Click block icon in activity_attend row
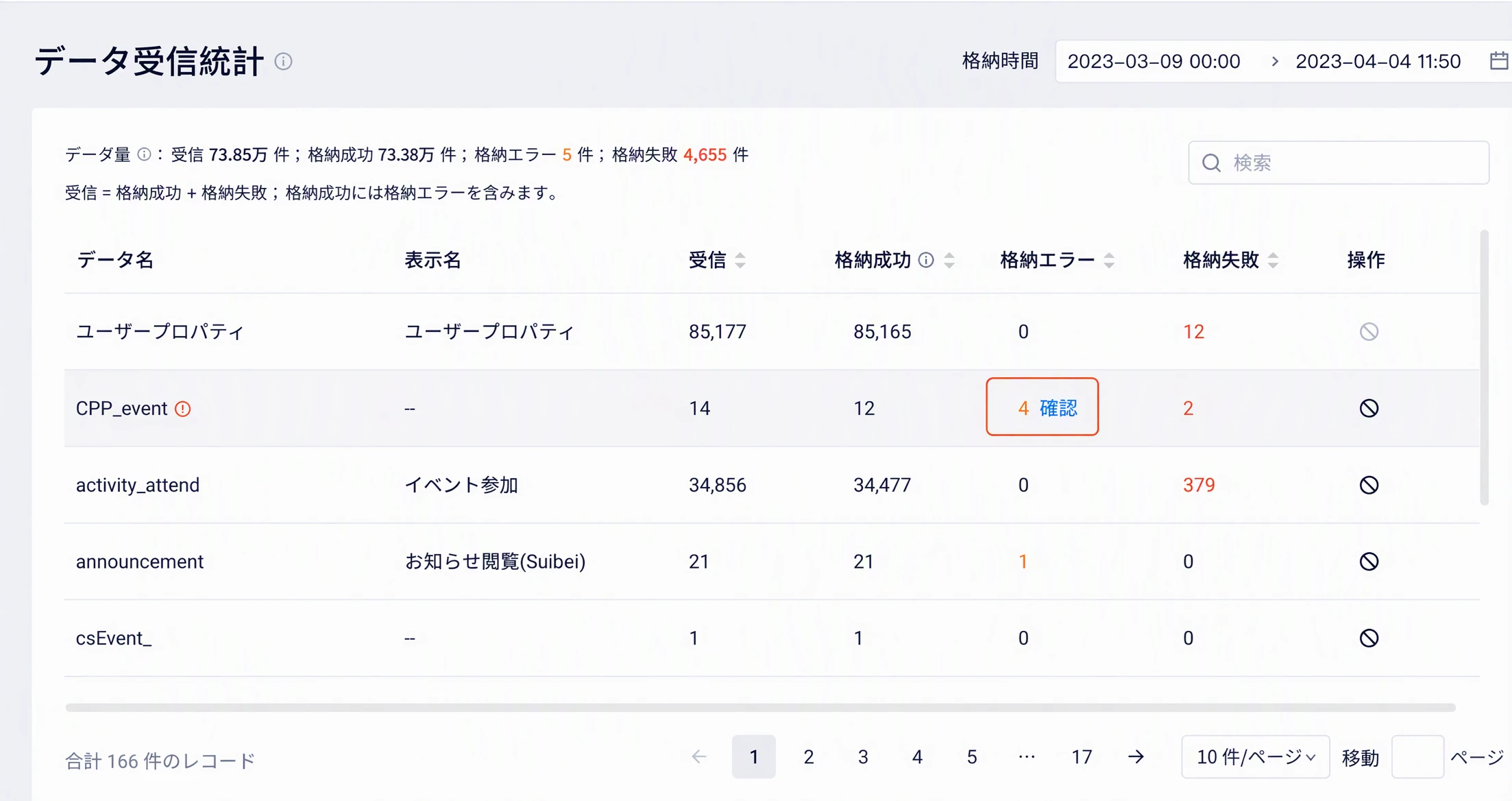1512x801 pixels. coord(1369,486)
